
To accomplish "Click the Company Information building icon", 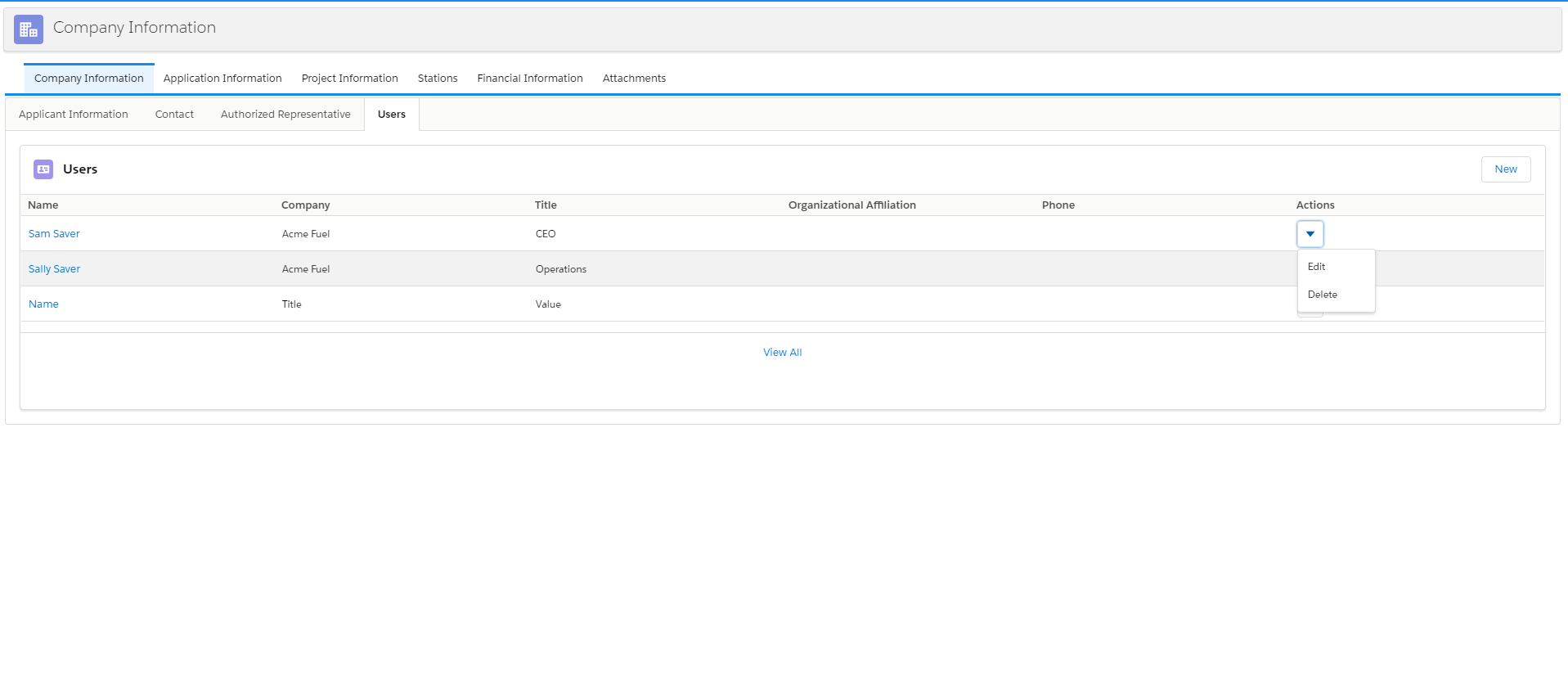I will click(x=29, y=29).
